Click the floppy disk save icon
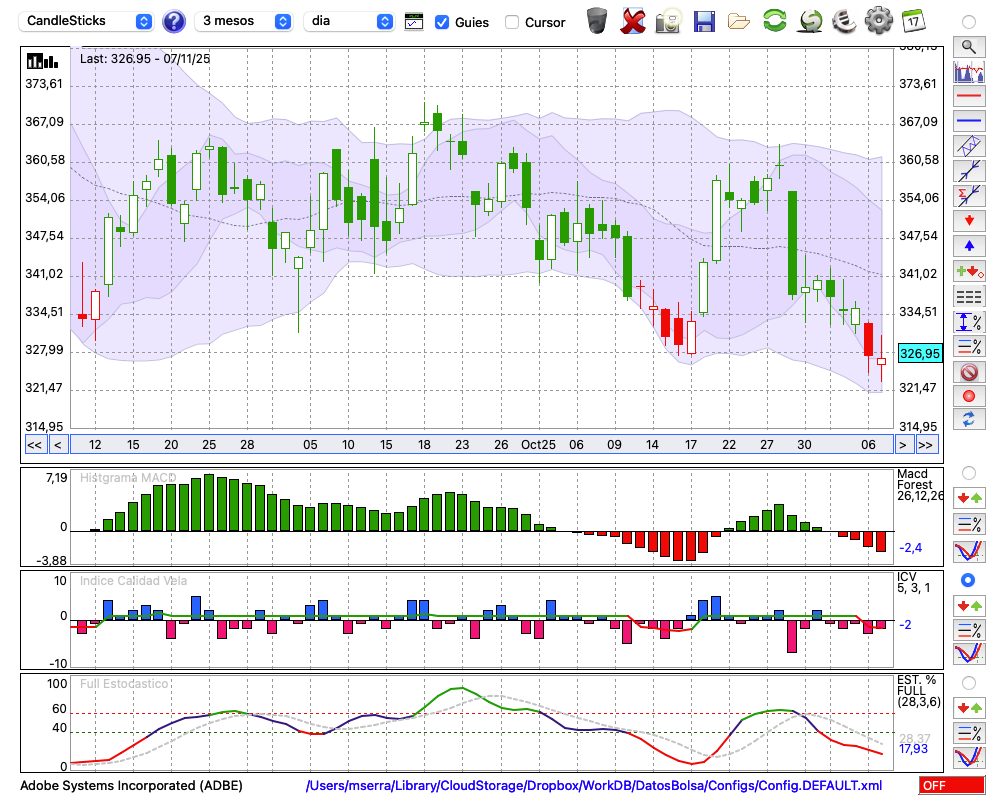 (703, 20)
